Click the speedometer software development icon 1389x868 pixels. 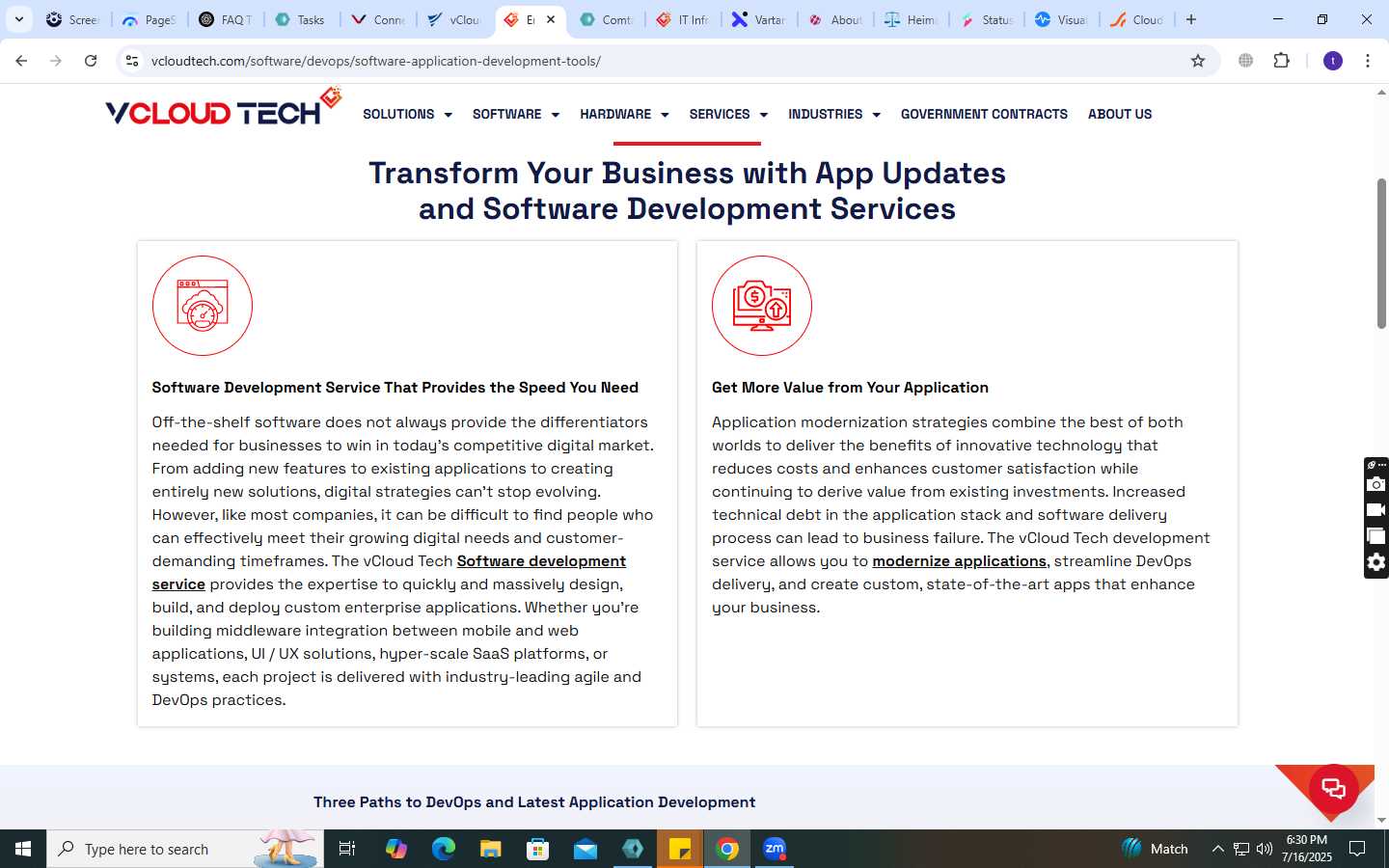point(203,306)
